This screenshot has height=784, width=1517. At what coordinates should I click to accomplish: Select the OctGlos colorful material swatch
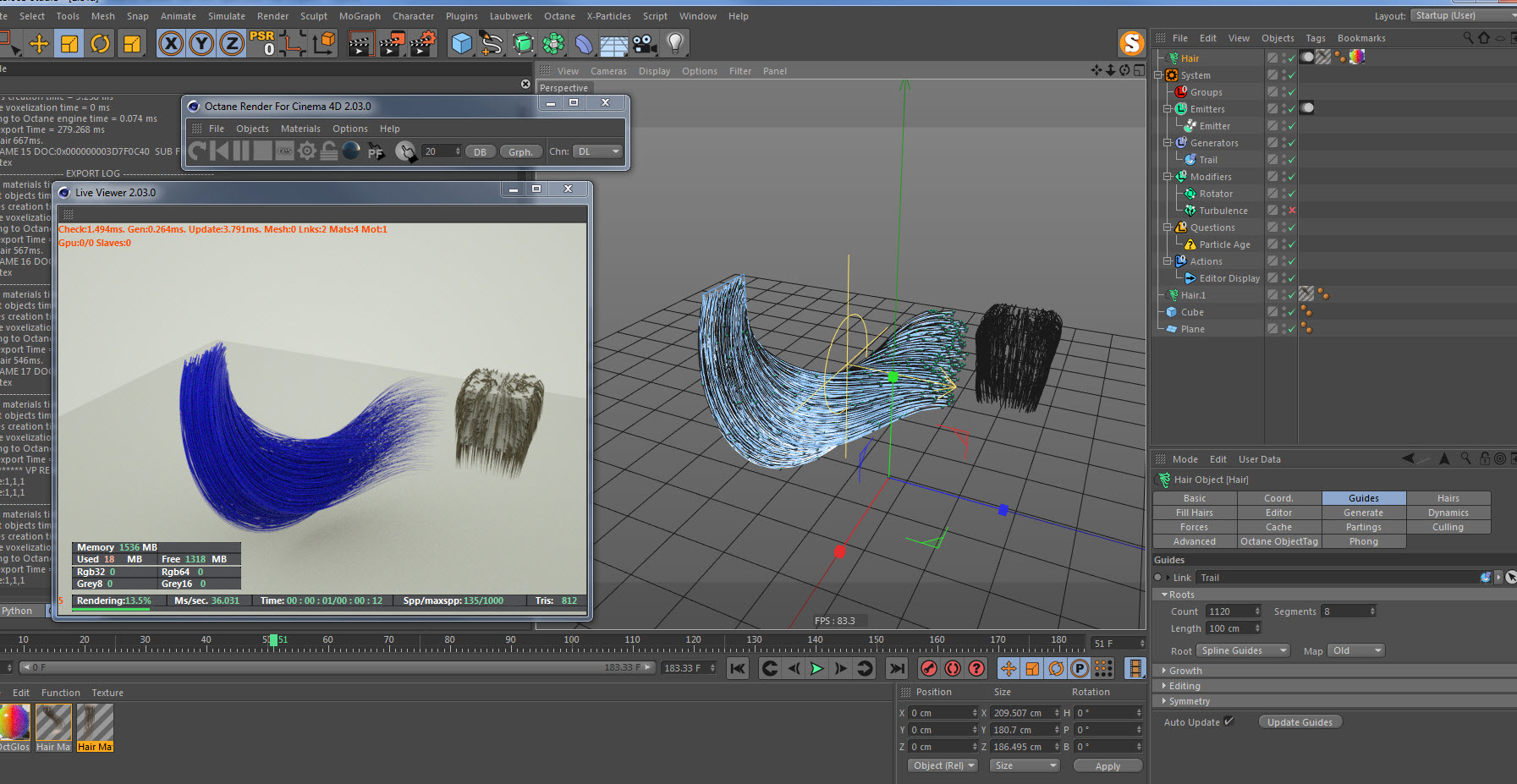[x=14, y=722]
